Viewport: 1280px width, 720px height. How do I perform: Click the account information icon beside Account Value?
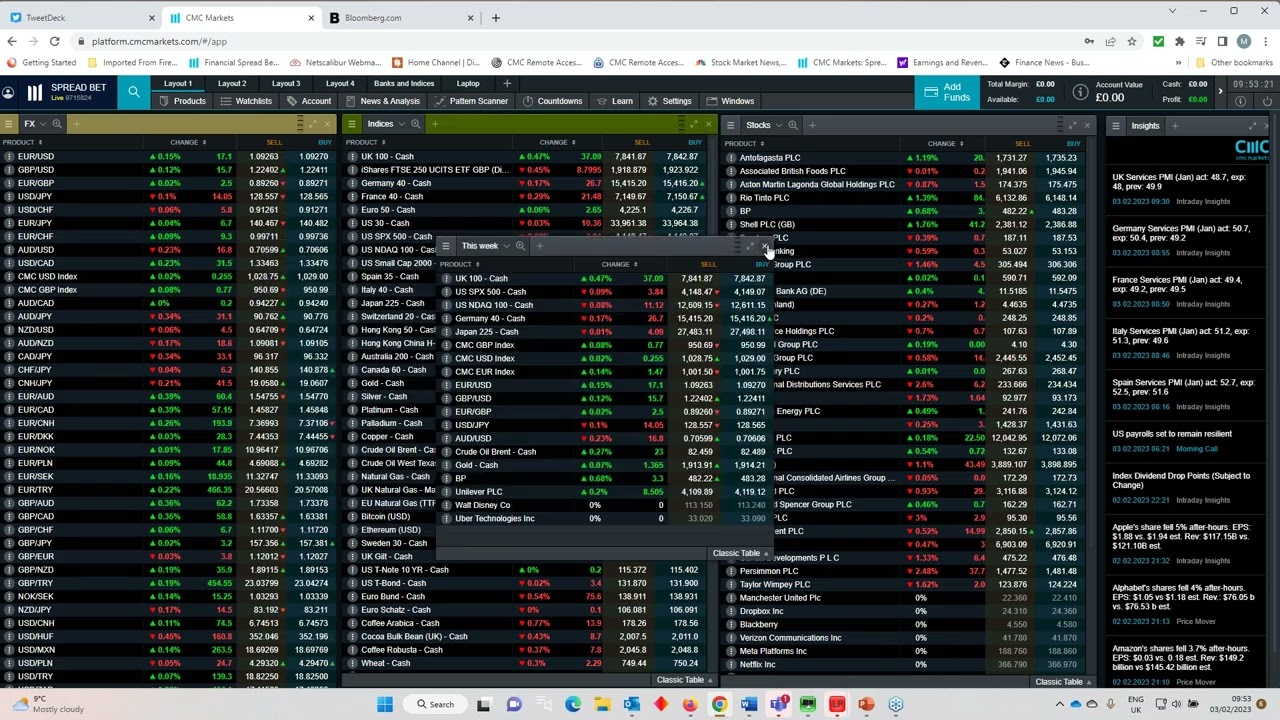[x=1080, y=92]
